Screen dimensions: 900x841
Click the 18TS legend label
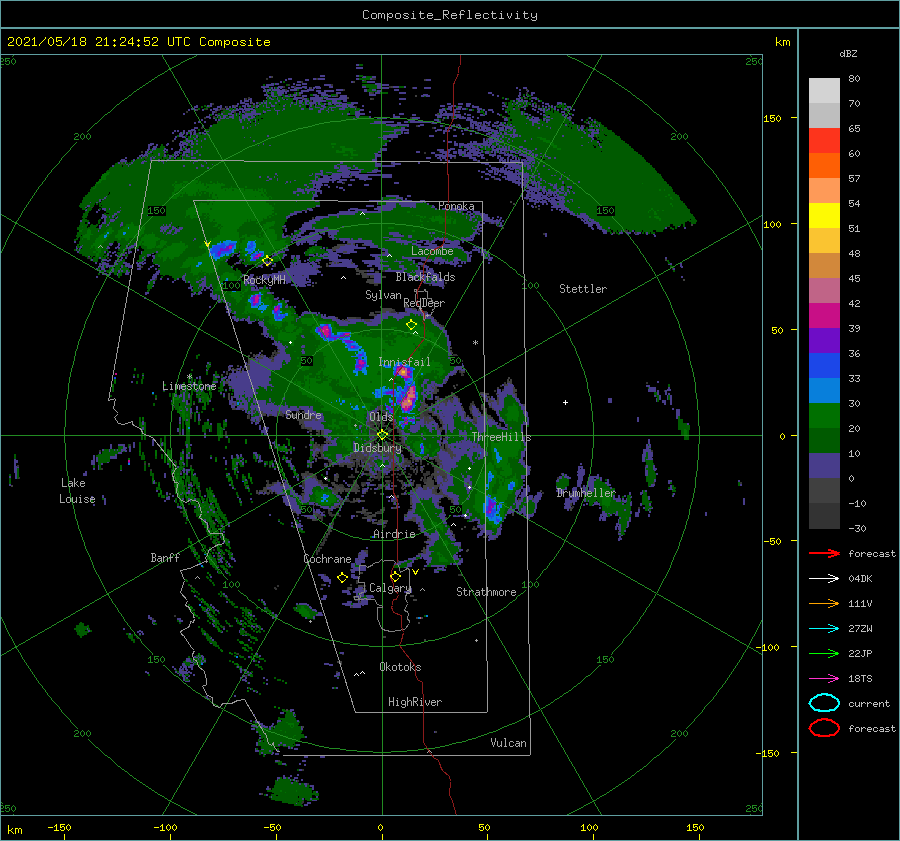pyautogui.click(x=860, y=679)
